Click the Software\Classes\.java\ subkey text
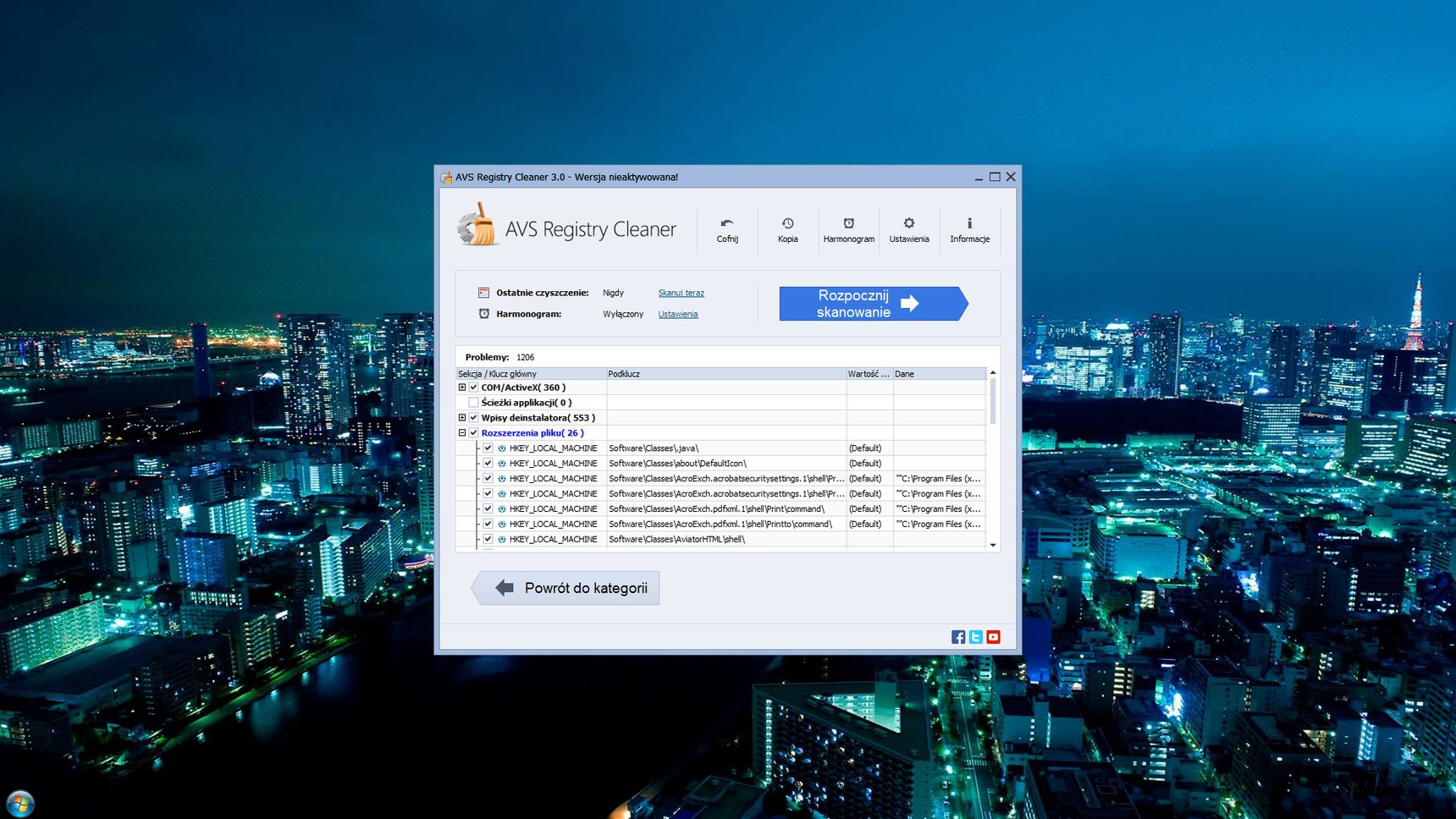Screen dimensions: 1456x819 (654, 448)
